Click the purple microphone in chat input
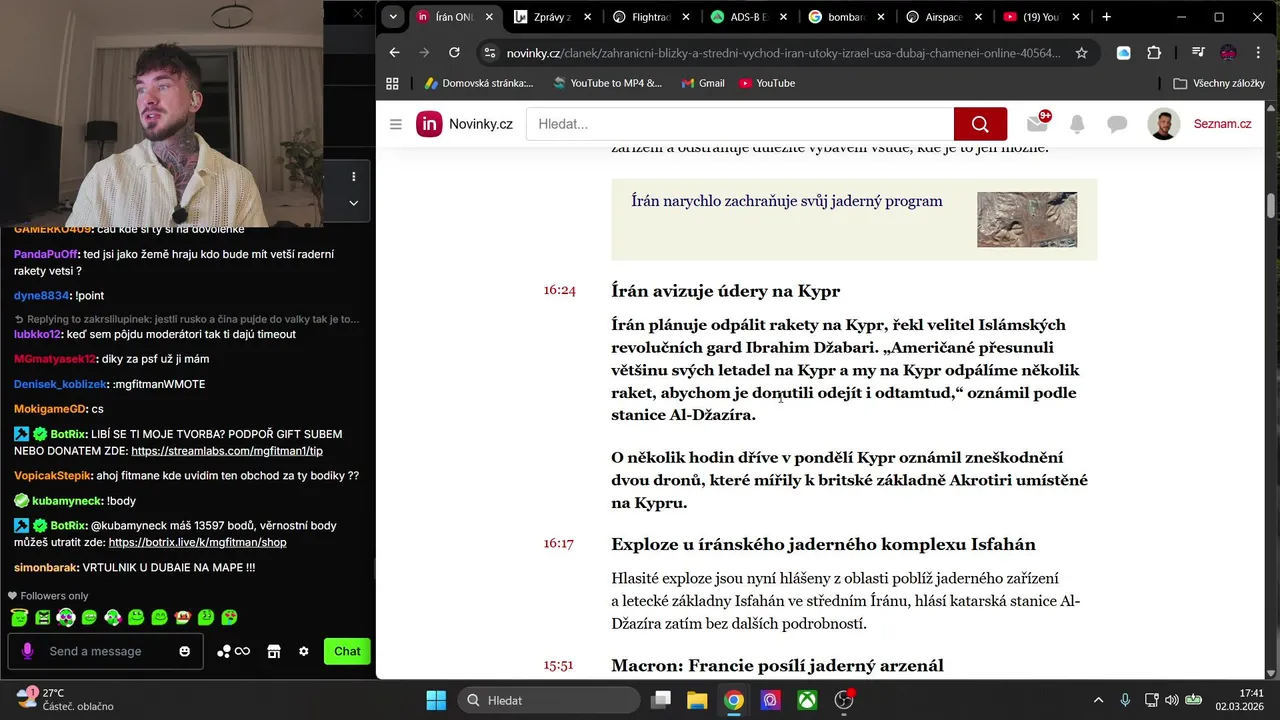Viewport: 1280px width, 720px height. tap(27, 651)
